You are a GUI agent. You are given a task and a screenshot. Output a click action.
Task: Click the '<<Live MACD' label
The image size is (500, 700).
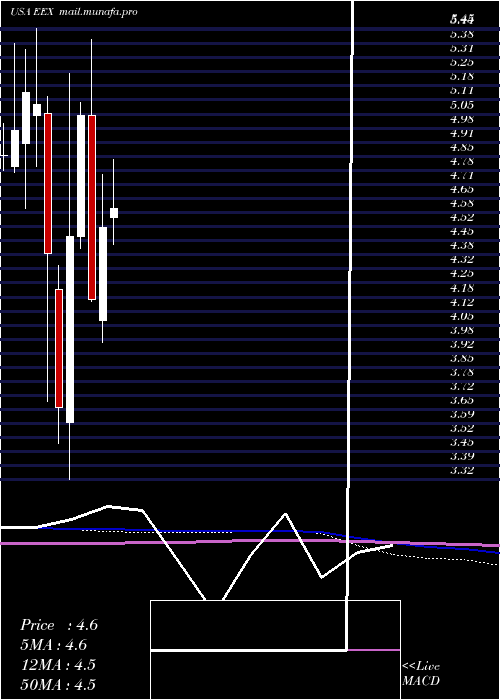point(421,674)
